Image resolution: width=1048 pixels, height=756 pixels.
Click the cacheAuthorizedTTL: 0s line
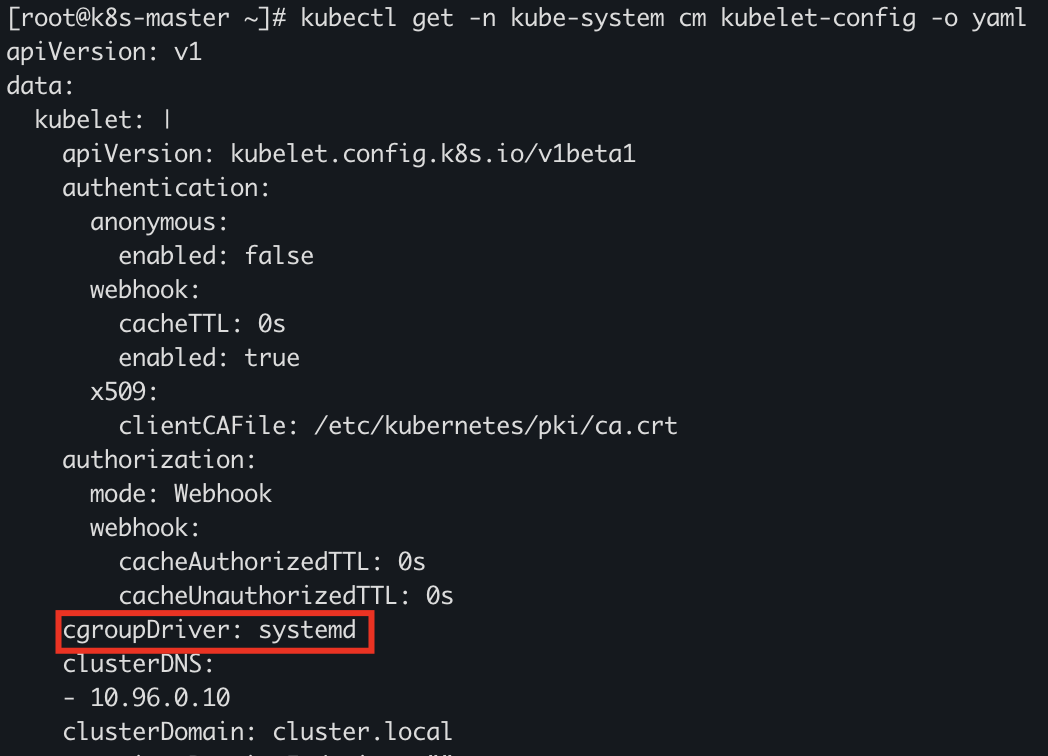272,562
